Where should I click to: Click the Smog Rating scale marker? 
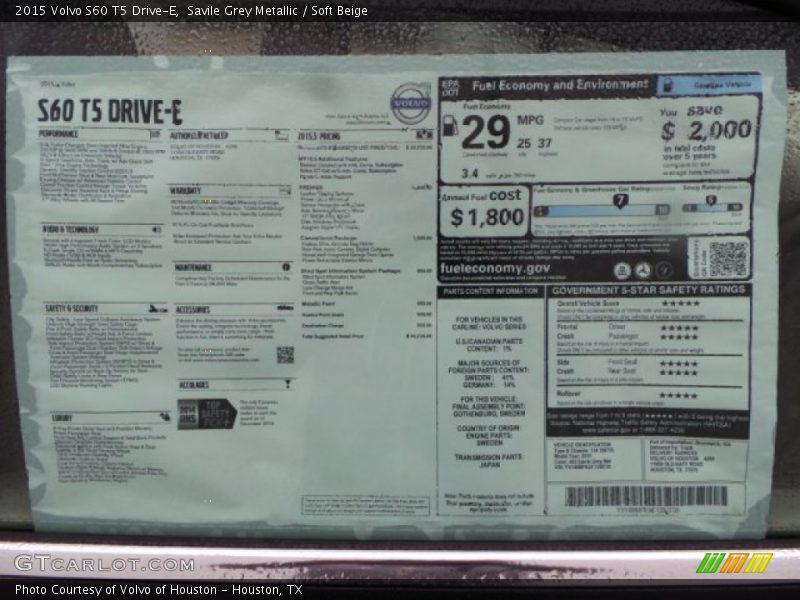711,201
